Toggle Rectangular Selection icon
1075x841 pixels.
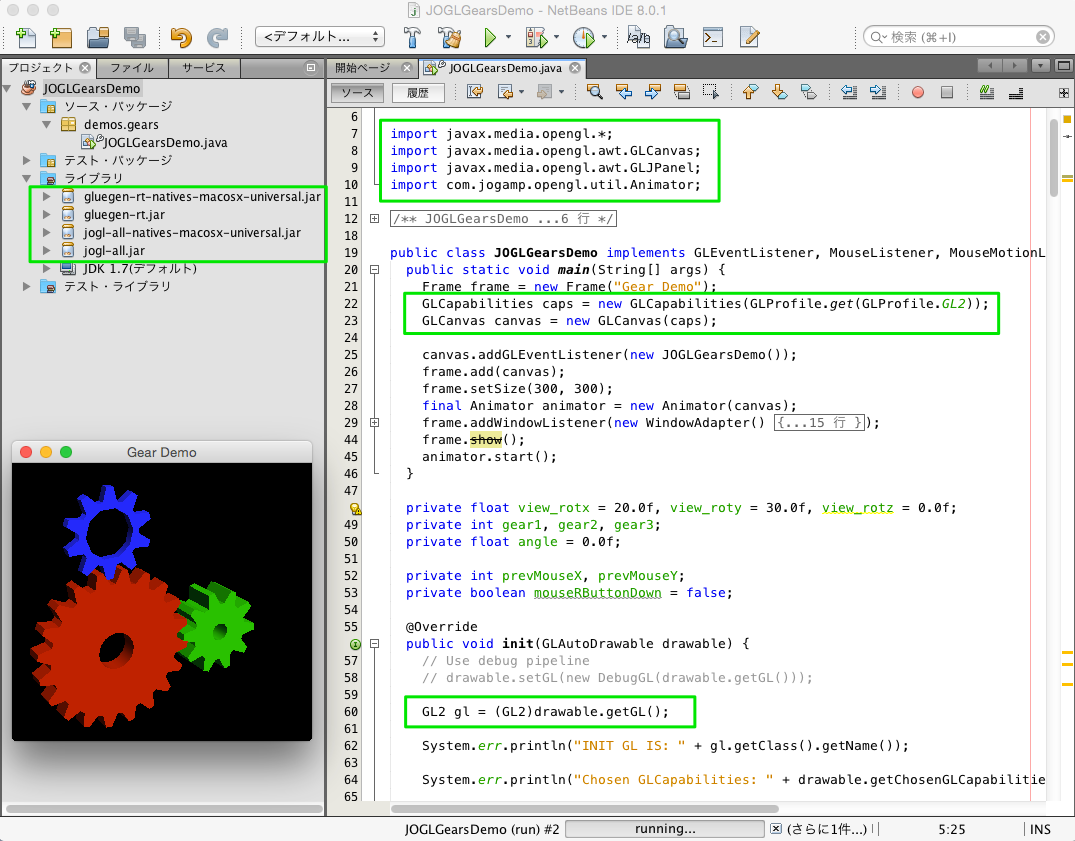711,92
